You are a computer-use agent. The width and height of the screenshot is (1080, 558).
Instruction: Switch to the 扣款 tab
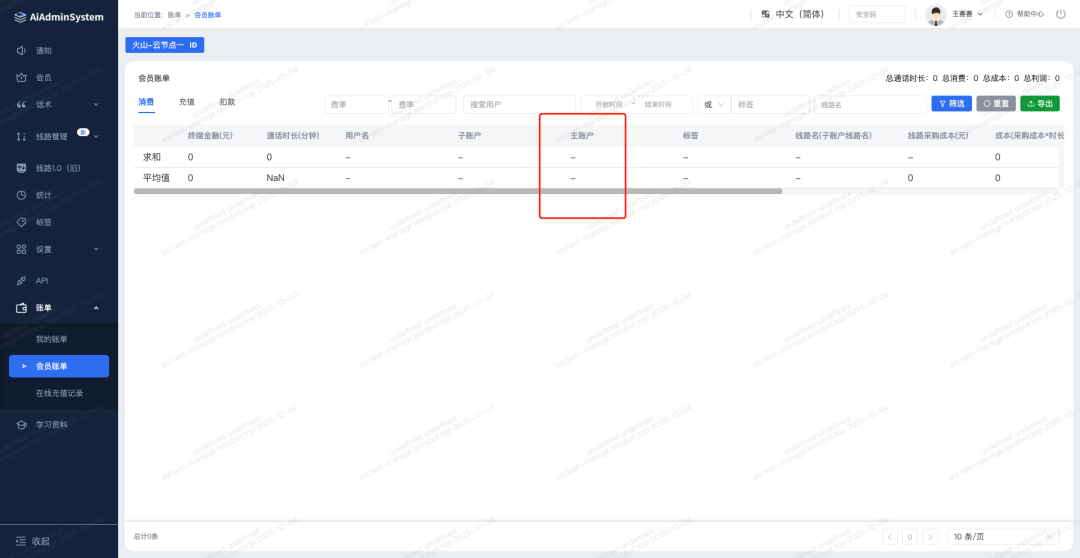(x=227, y=102)
